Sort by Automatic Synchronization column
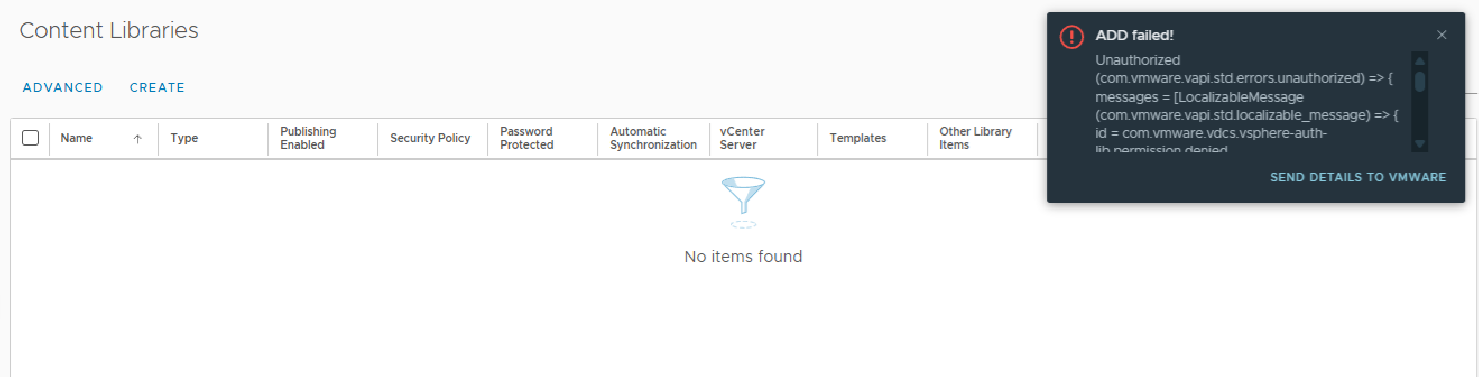The width and height of the screenshot is (1479, 377). [653, 138]
